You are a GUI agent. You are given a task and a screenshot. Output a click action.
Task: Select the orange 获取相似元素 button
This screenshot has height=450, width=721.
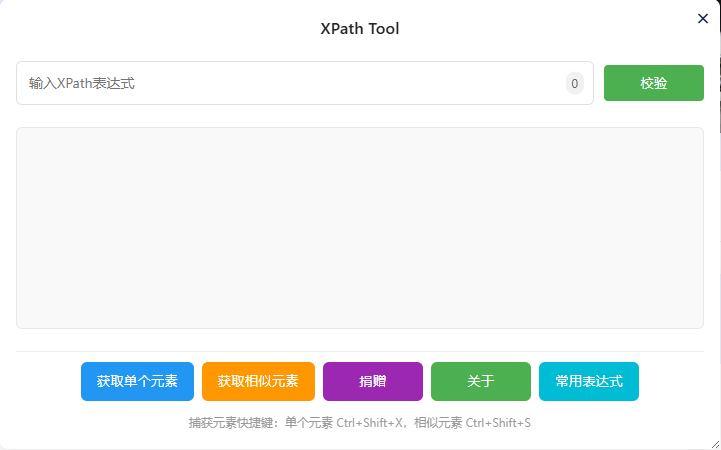click(258, 381)
